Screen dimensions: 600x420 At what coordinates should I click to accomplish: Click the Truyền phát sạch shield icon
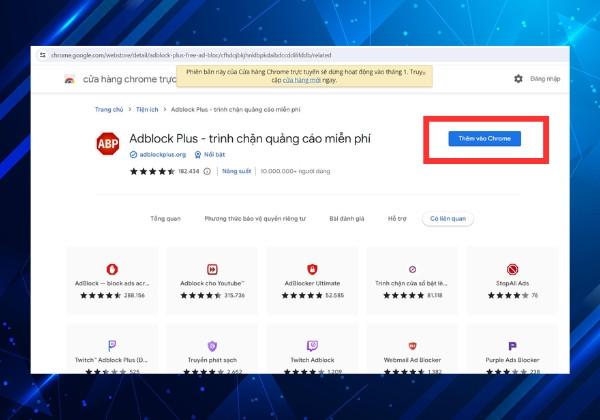(x=212, y=346)
